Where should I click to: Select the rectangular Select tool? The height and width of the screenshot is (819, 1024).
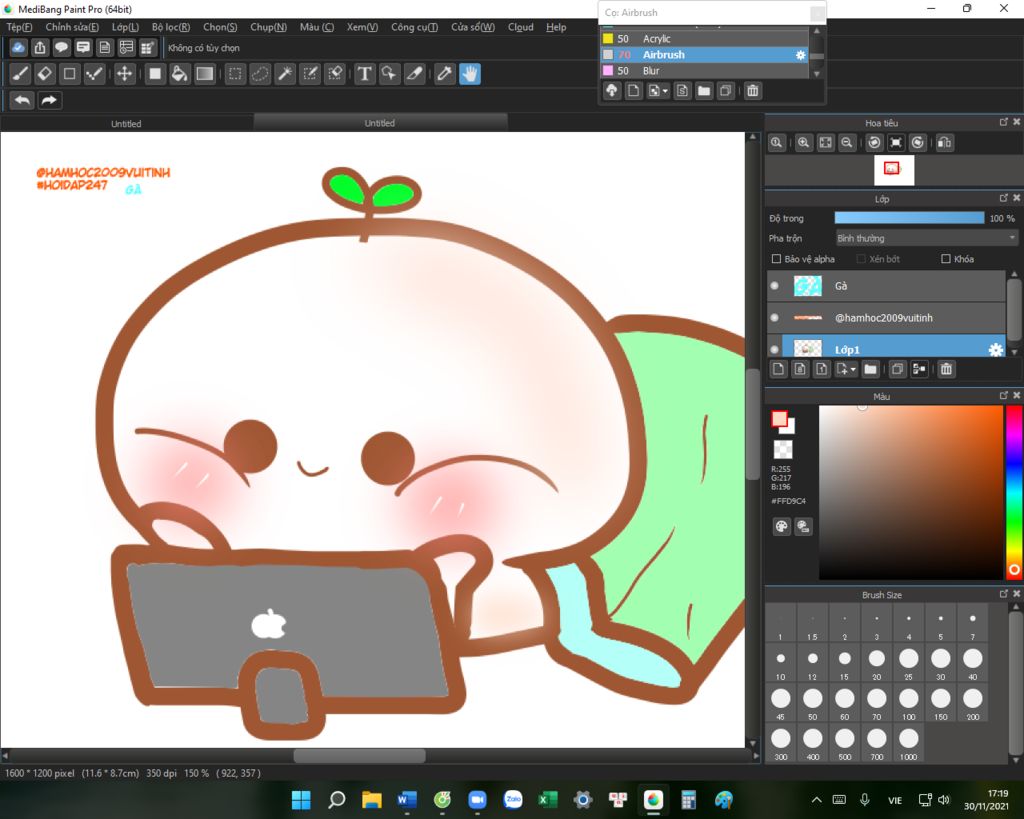235,74
